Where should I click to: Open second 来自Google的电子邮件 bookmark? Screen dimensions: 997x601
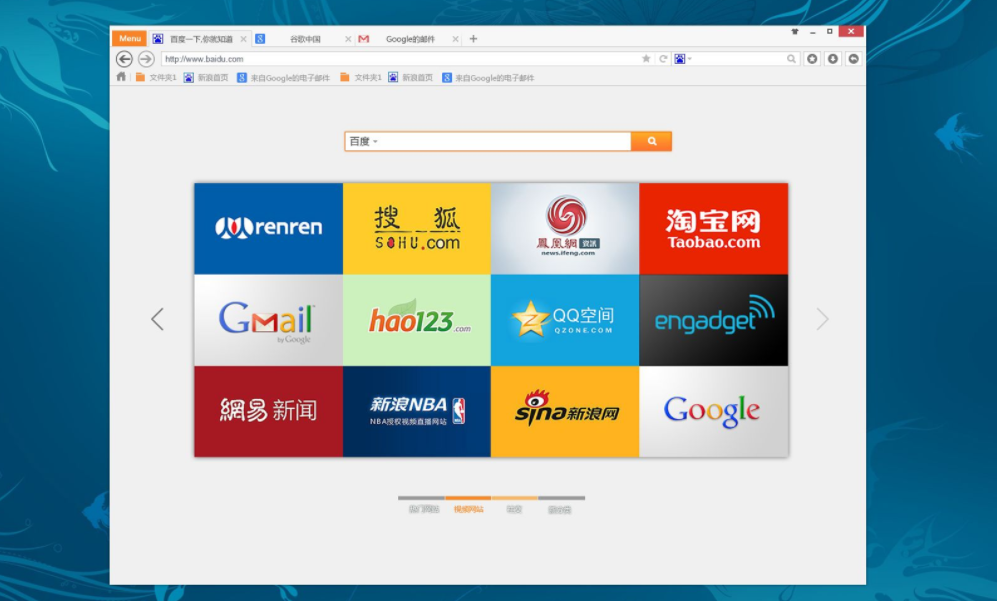coord(488,78)
